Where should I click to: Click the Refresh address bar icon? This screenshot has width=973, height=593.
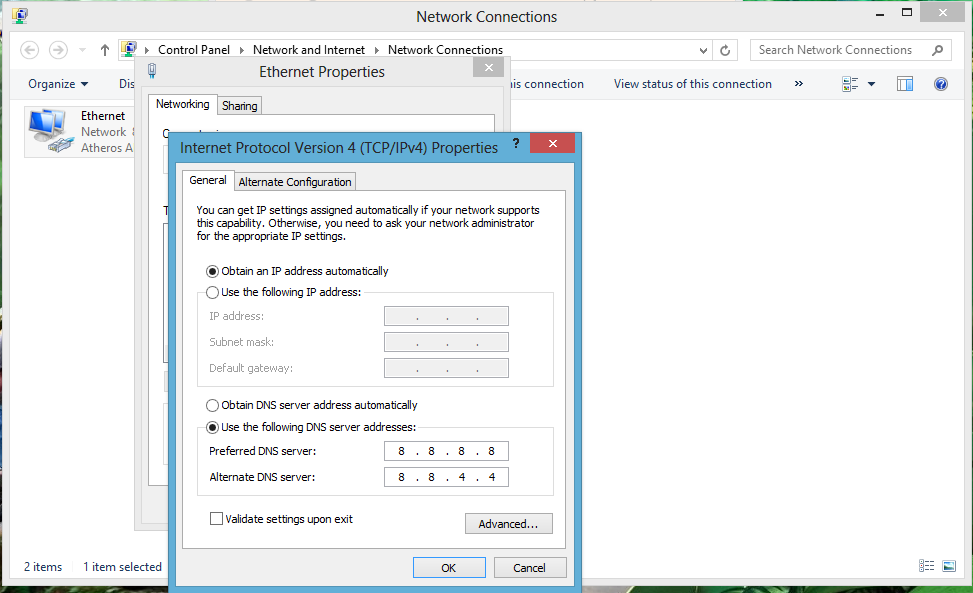(726, 50)
